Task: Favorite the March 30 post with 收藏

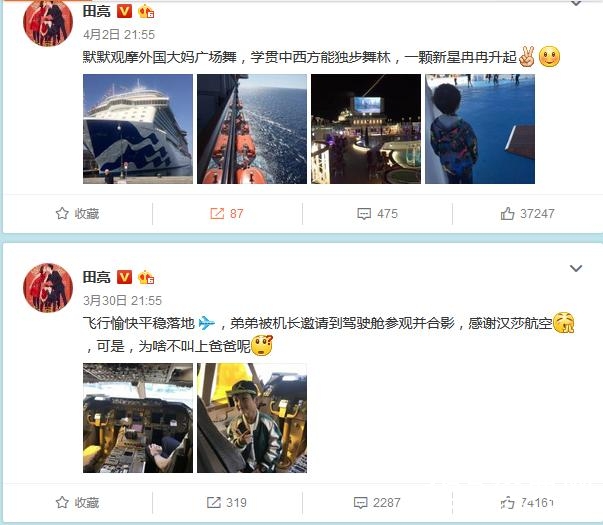Action: coord(77,502)
